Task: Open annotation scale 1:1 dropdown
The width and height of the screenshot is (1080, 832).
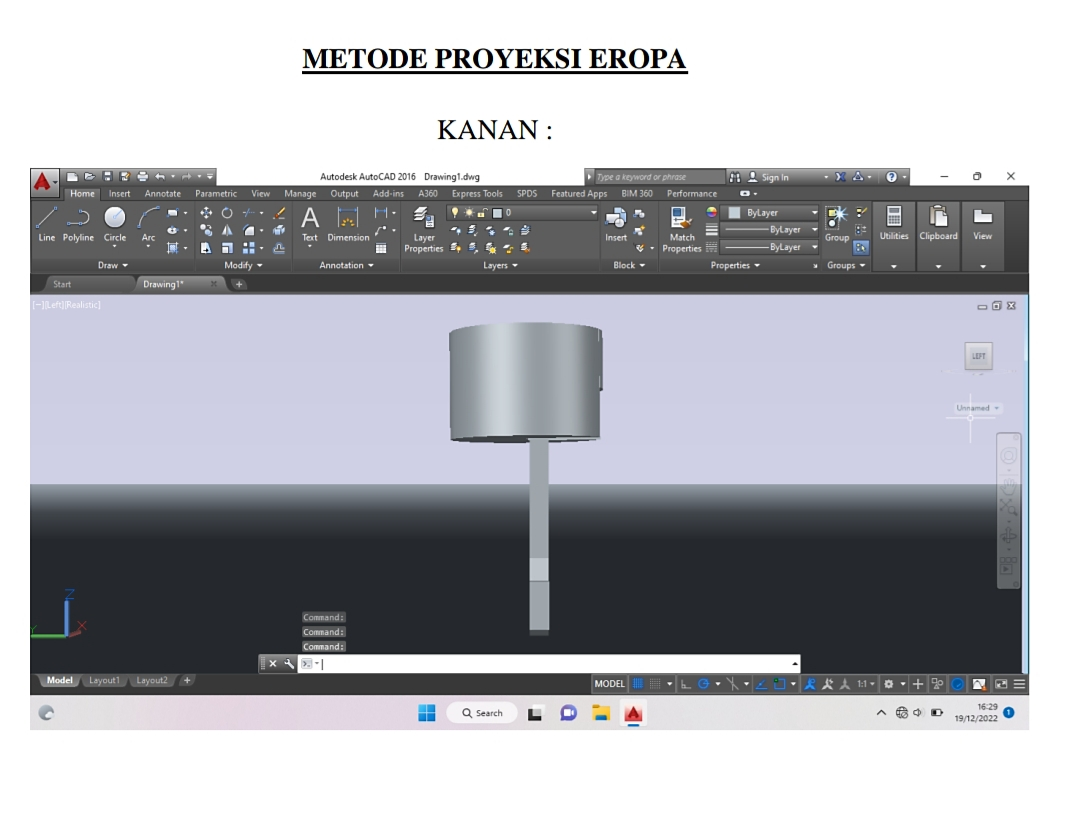Action: (x=866, y=684)
